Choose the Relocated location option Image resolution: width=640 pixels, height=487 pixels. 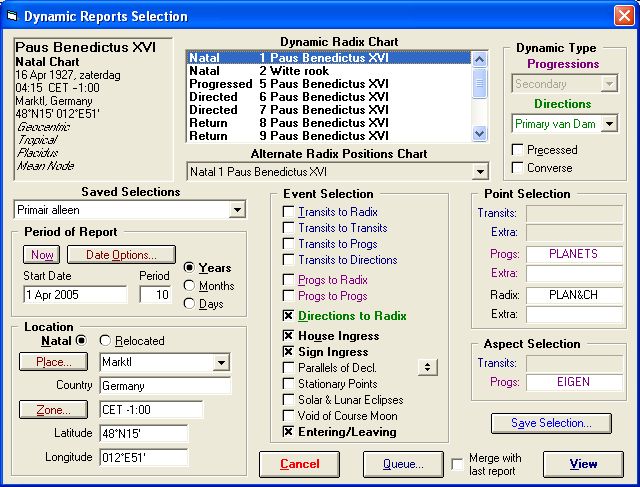coord(106,341)
